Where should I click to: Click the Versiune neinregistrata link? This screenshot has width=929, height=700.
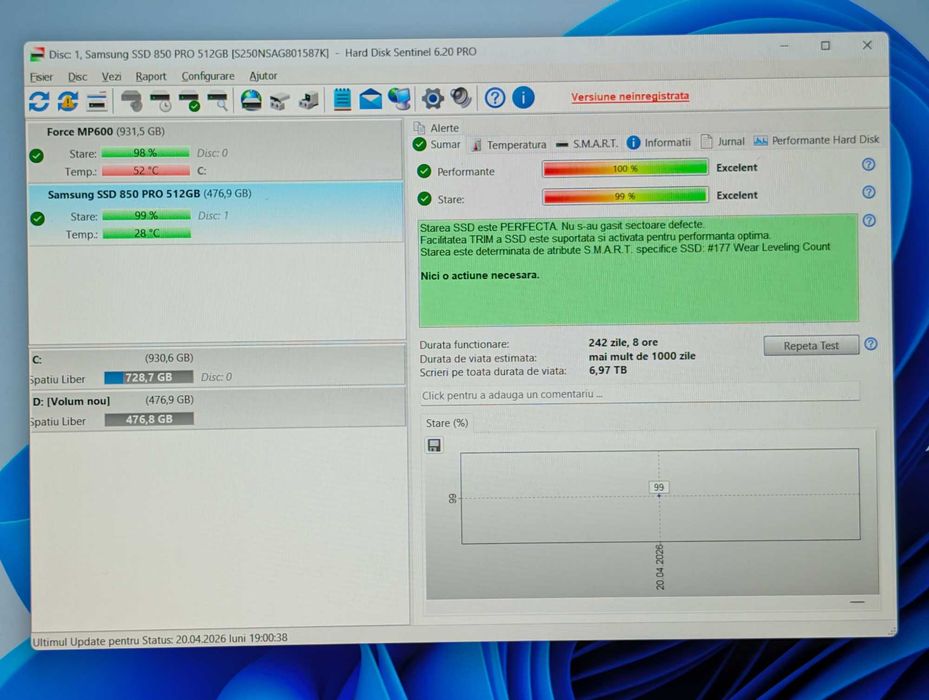coord(630,96)
